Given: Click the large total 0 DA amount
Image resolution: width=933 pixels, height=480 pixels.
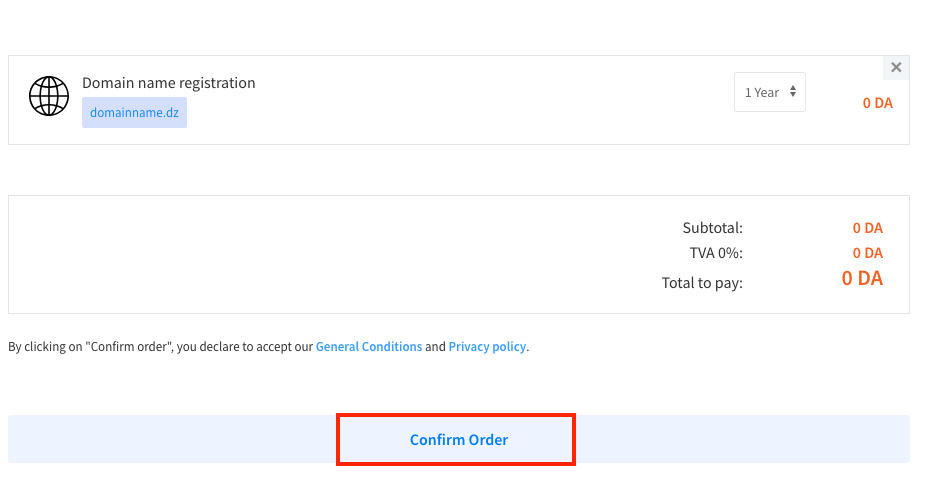Looking at the screenshot, I should click(x=862, y=279).
